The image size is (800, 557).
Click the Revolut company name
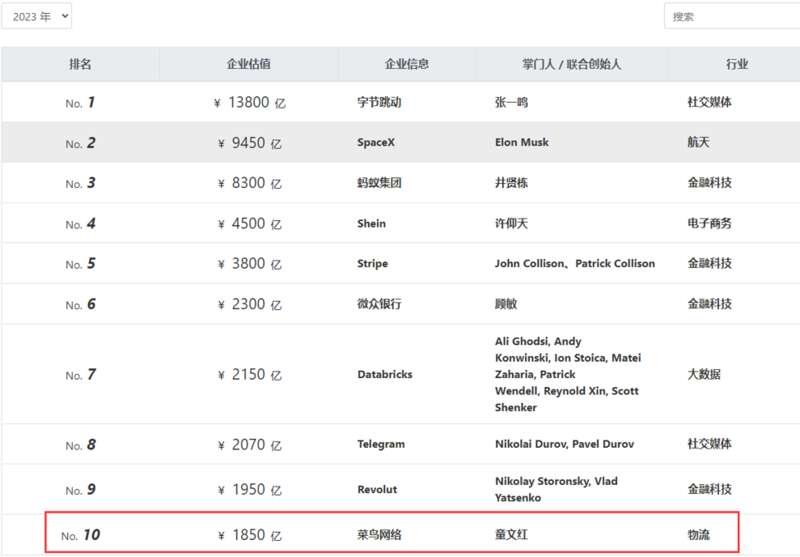[x=377, y=489]
